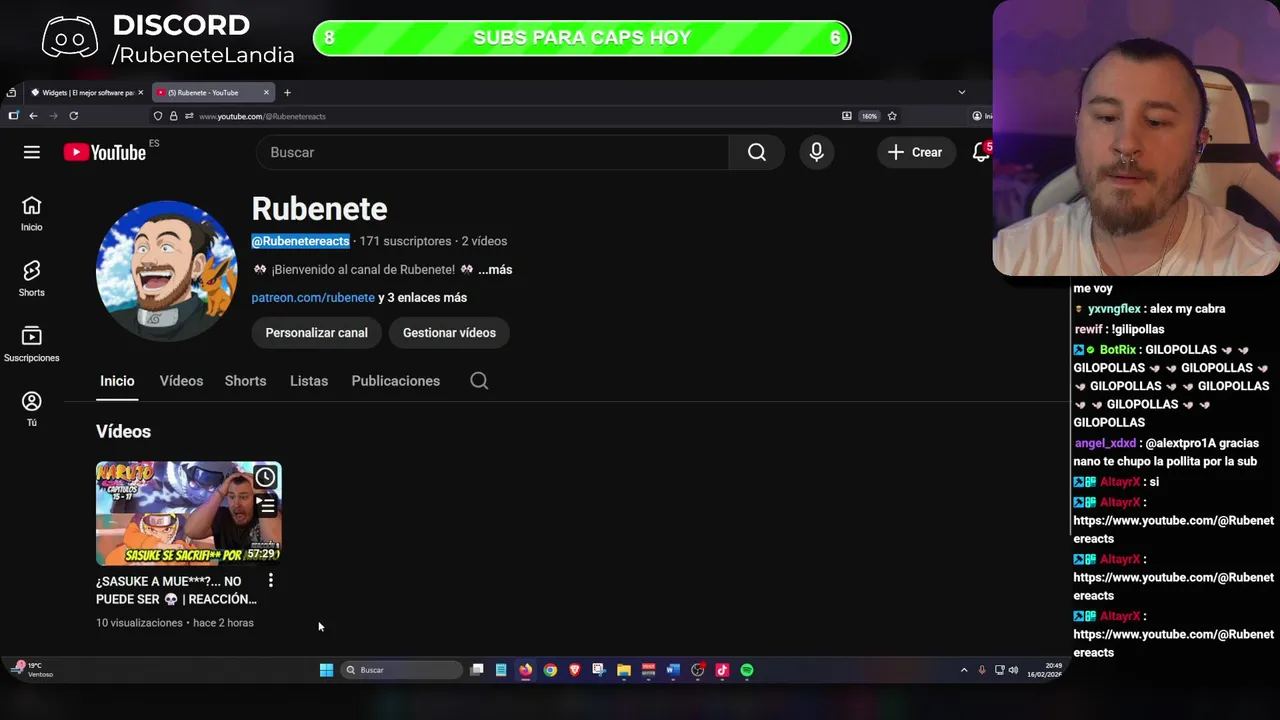The height and width of the screenshot is (720, 1280).
Task: Open Firefox from the taskbar
Action: 525,670
